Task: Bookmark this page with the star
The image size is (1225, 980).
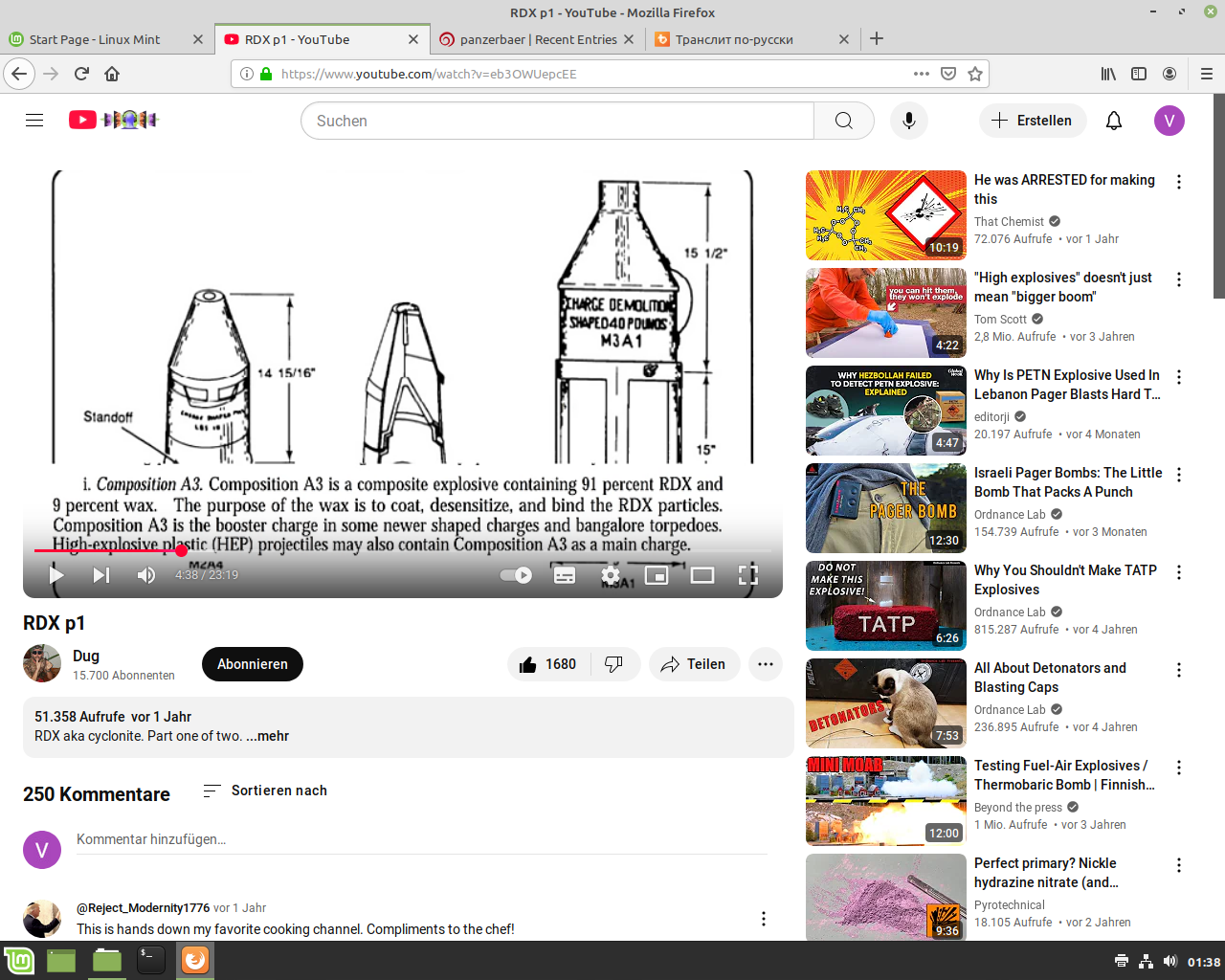Action: tap(975, 74)
